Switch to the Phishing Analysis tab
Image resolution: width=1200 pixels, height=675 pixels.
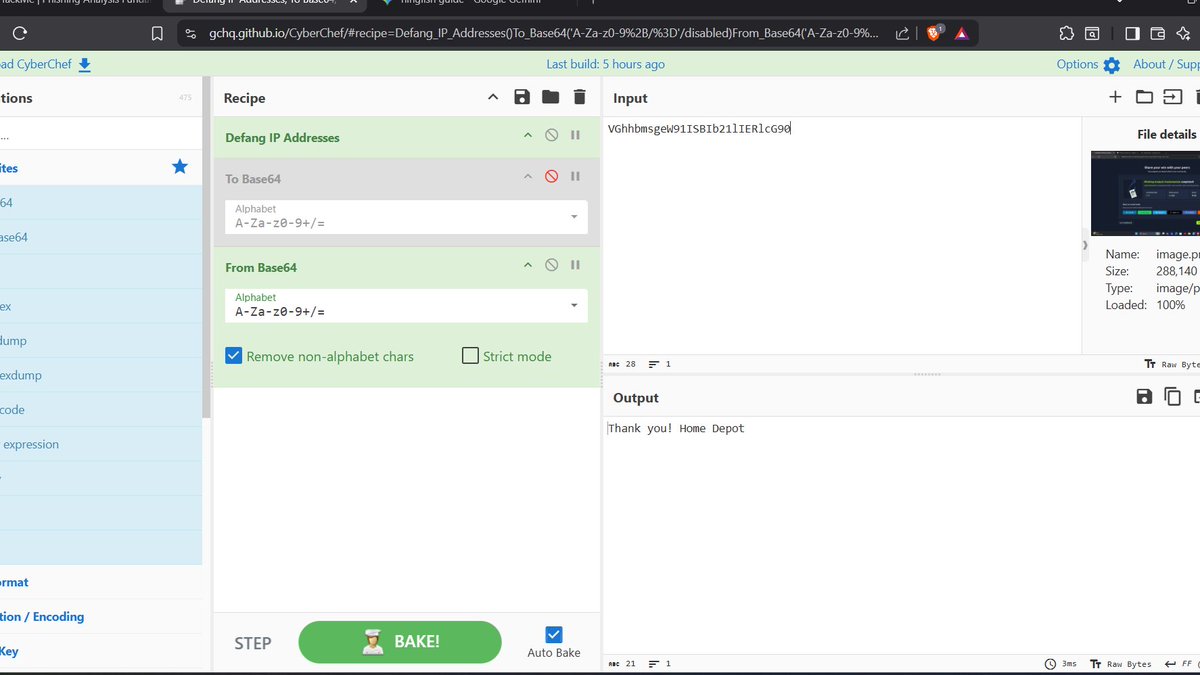(75, 3)
